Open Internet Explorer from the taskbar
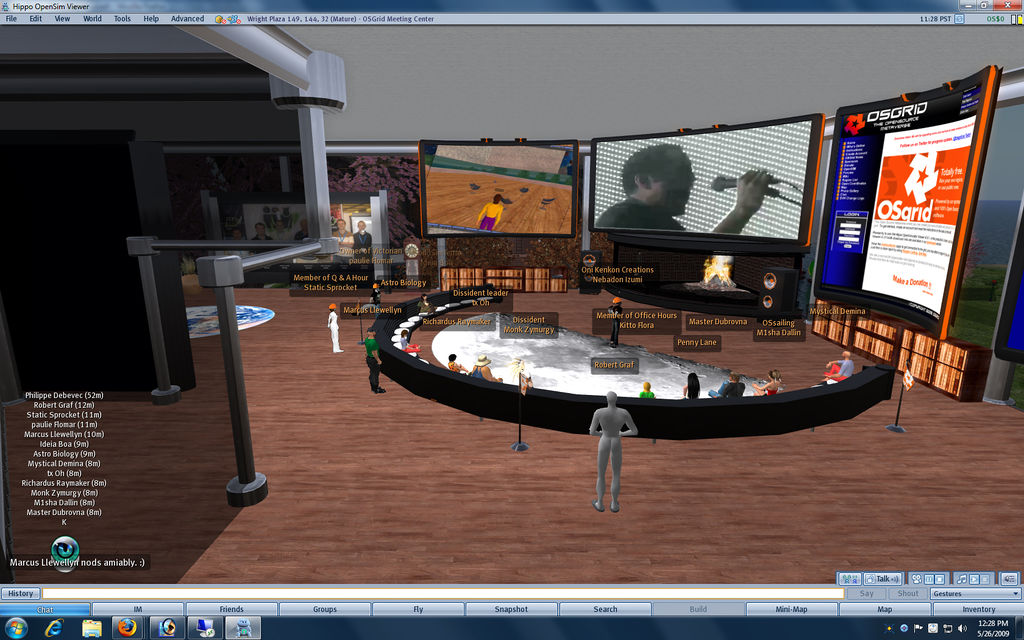Screen dimensions: 1024x640 pos(54,628)
